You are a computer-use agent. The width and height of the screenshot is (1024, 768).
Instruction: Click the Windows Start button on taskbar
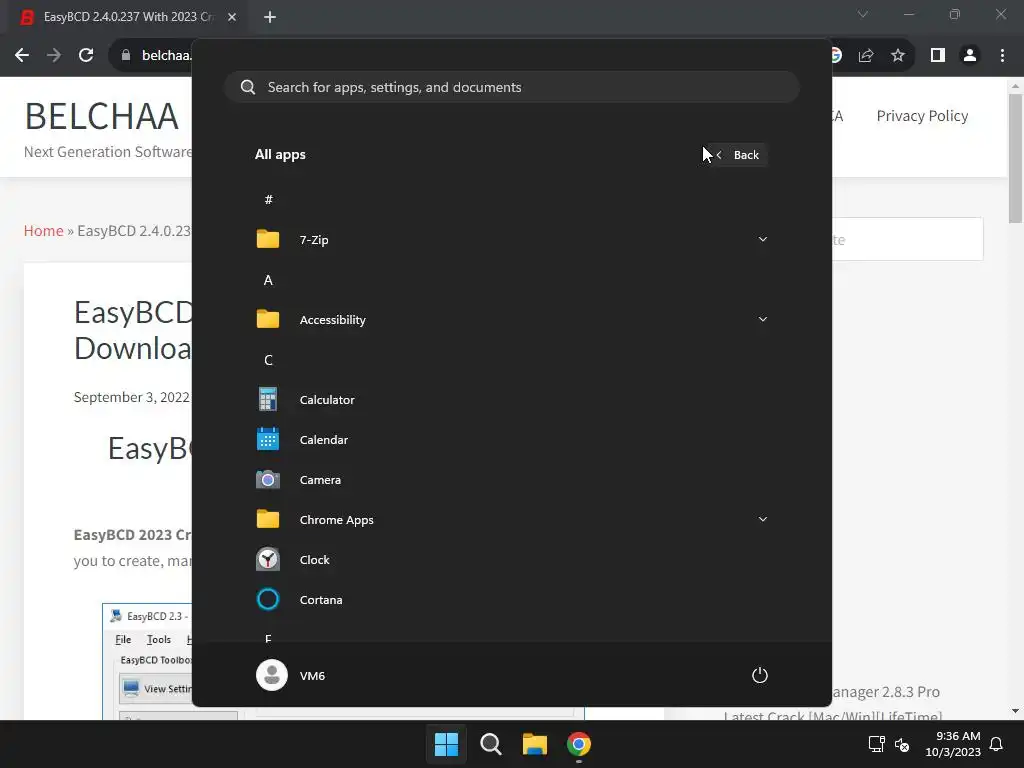[447, 744]
